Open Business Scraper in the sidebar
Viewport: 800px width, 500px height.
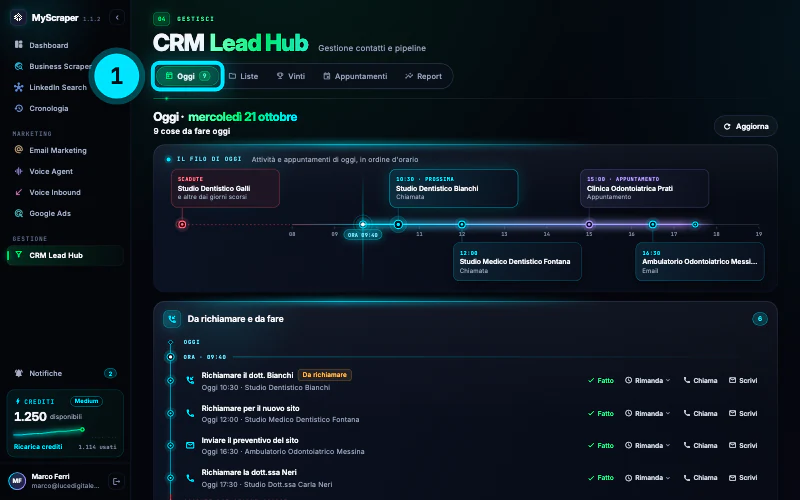pyautogui.click(x=53, y=66)
